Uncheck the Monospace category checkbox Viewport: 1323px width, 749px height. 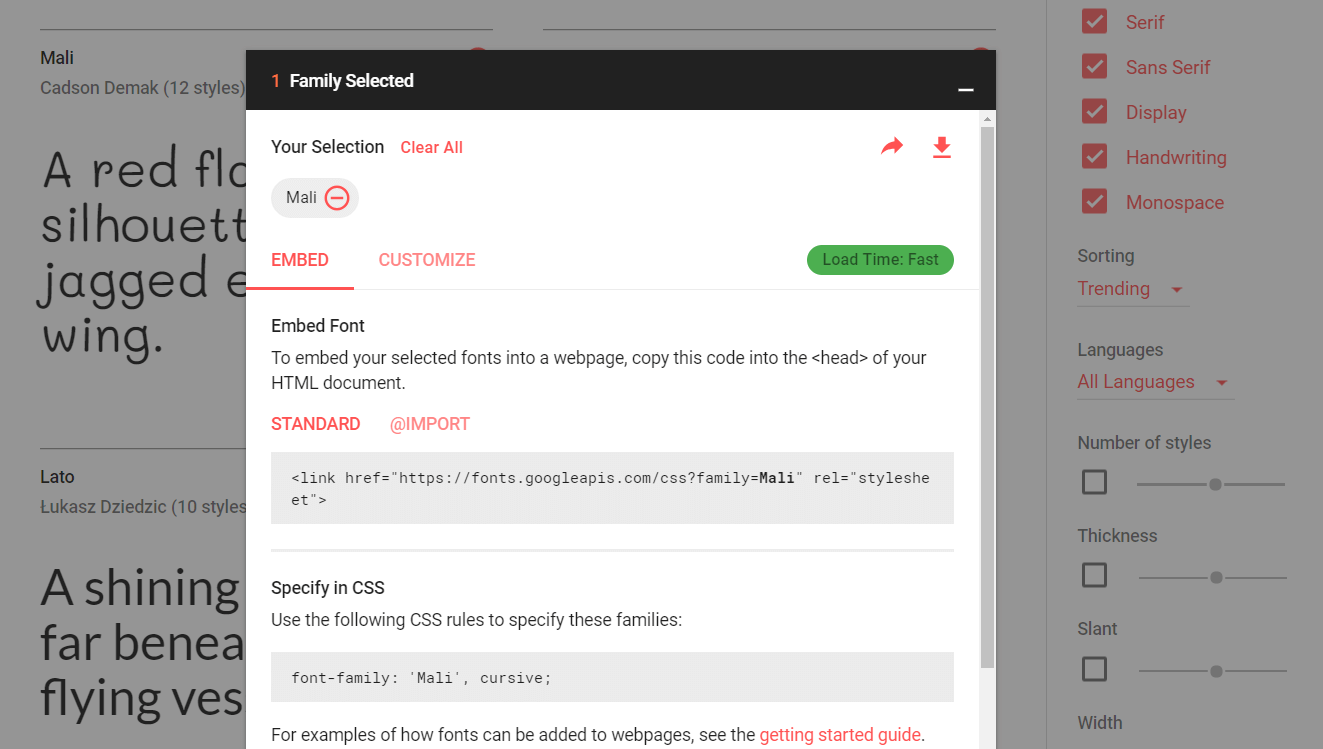(1094, 202)
